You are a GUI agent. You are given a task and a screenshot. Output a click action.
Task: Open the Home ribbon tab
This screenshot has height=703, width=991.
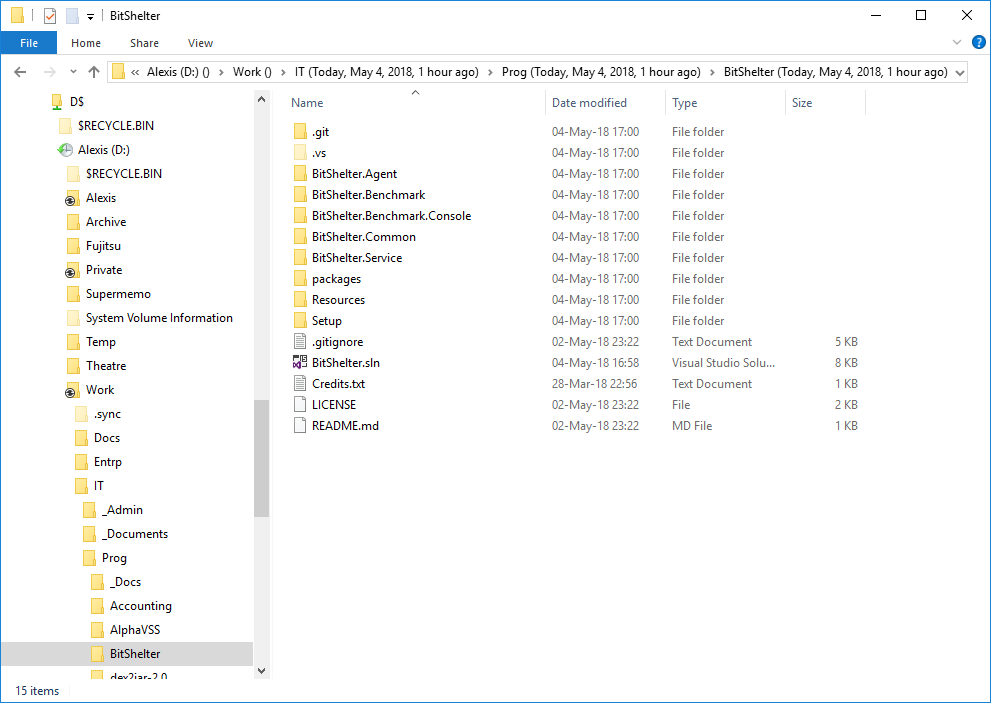(86, 43)
